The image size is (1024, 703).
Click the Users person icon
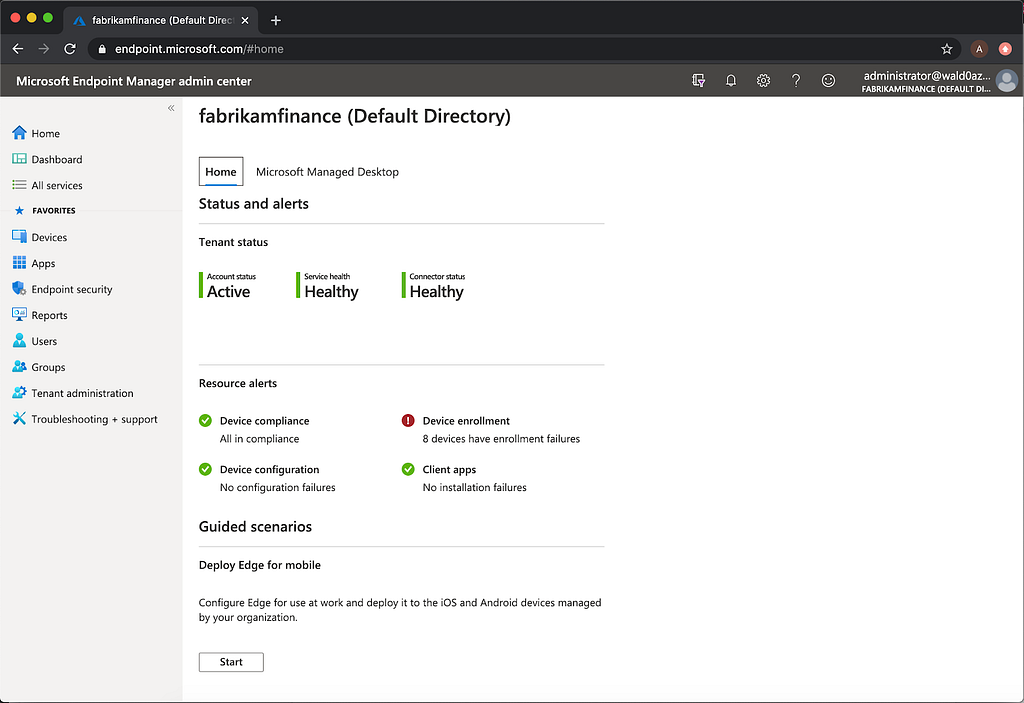pyautogui.click(x=19, y=340)
